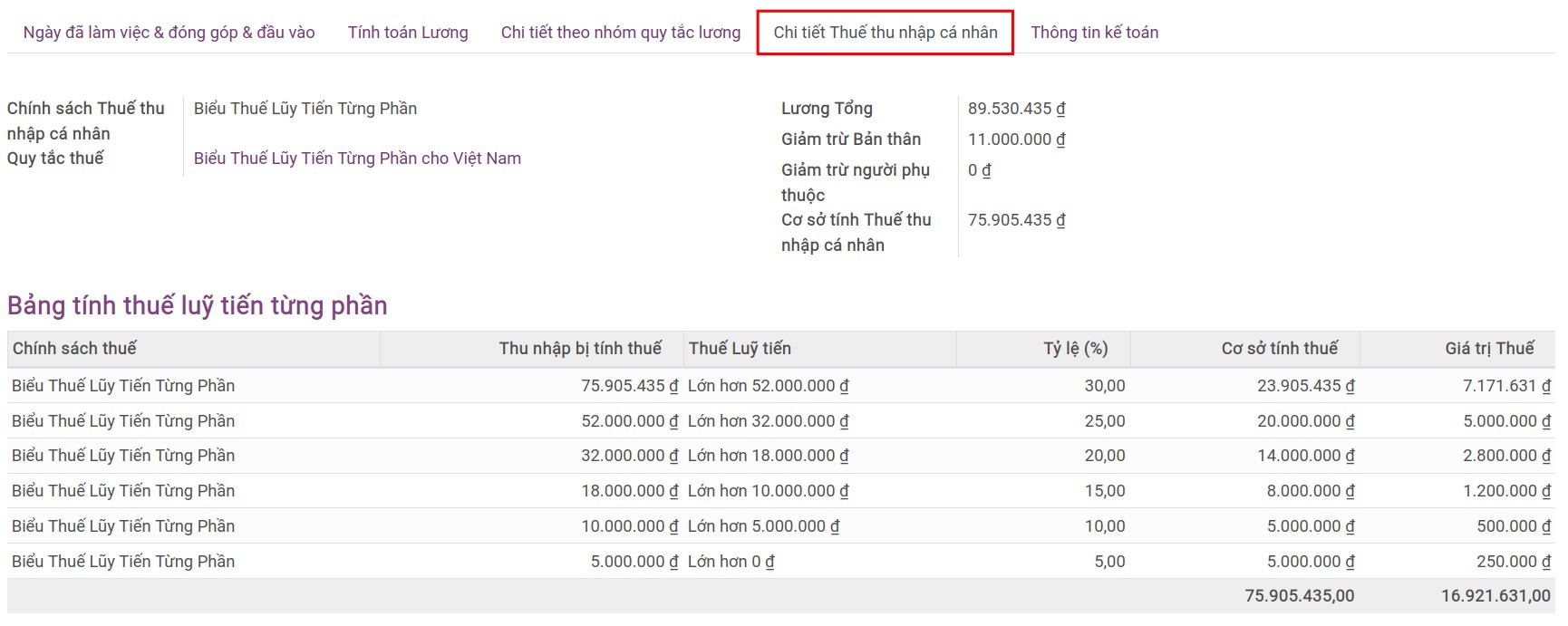
Task: Switch to the 'Tính toán Lương' tab
Action: (x=408, y=33)
